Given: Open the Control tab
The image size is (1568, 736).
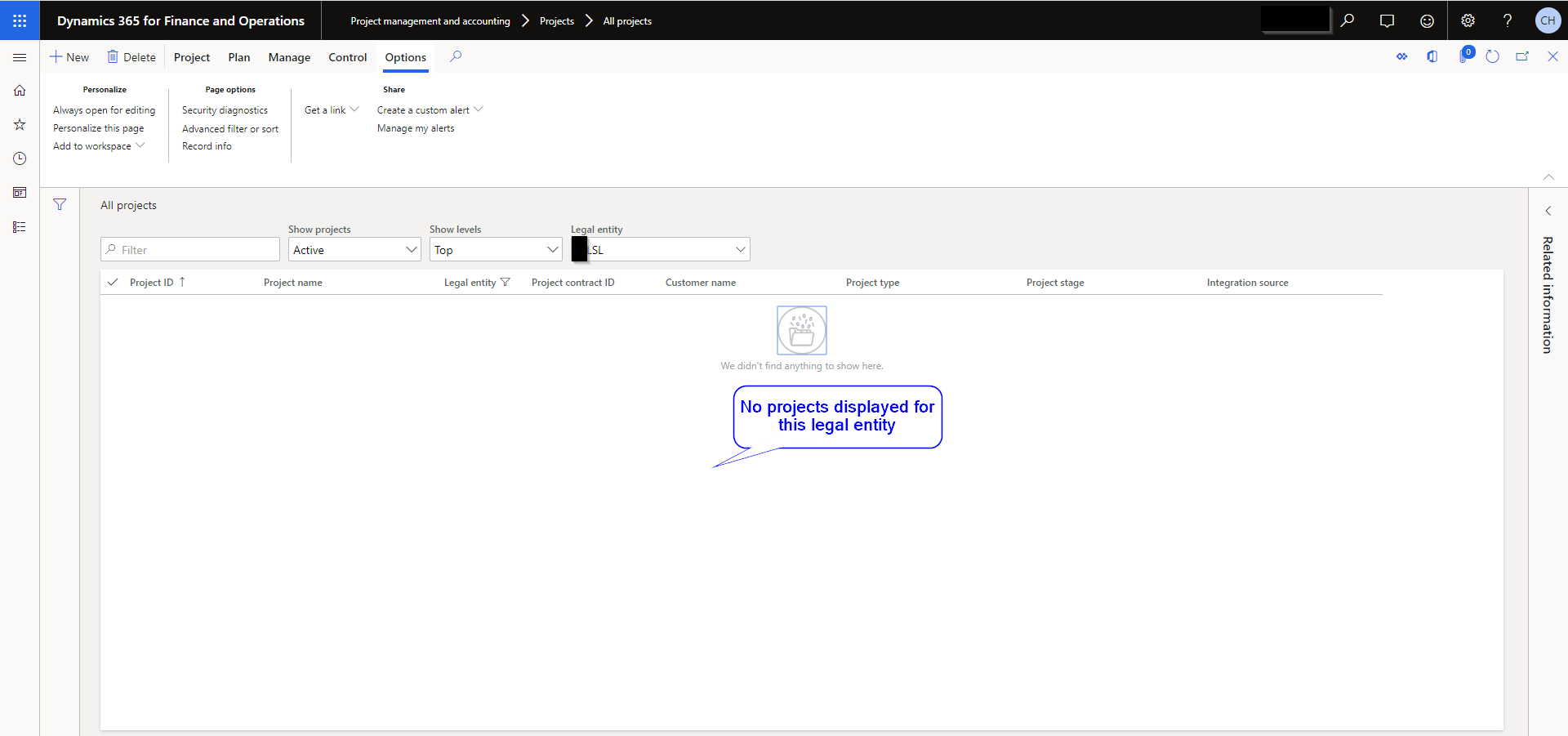Looking at the screenshot, I should (x=348, y=57).
